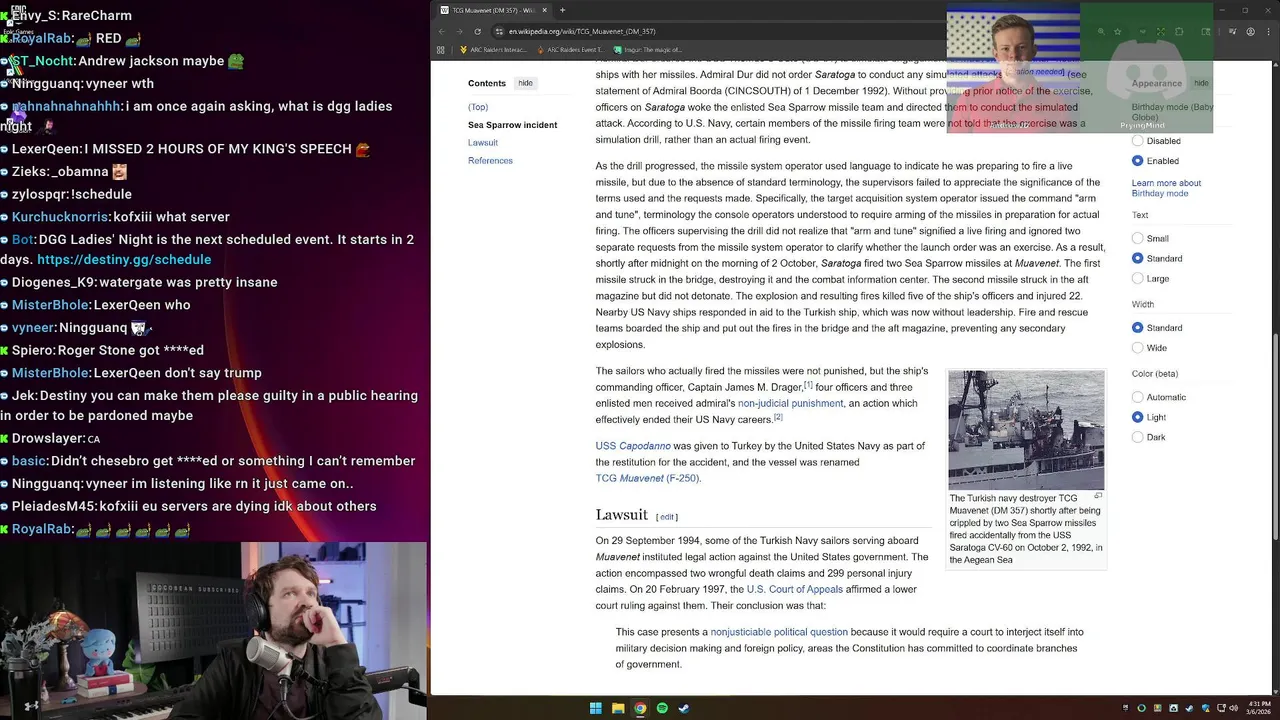Open a new browser tab
1280x720 pixels.
click(x=562, y=10)
